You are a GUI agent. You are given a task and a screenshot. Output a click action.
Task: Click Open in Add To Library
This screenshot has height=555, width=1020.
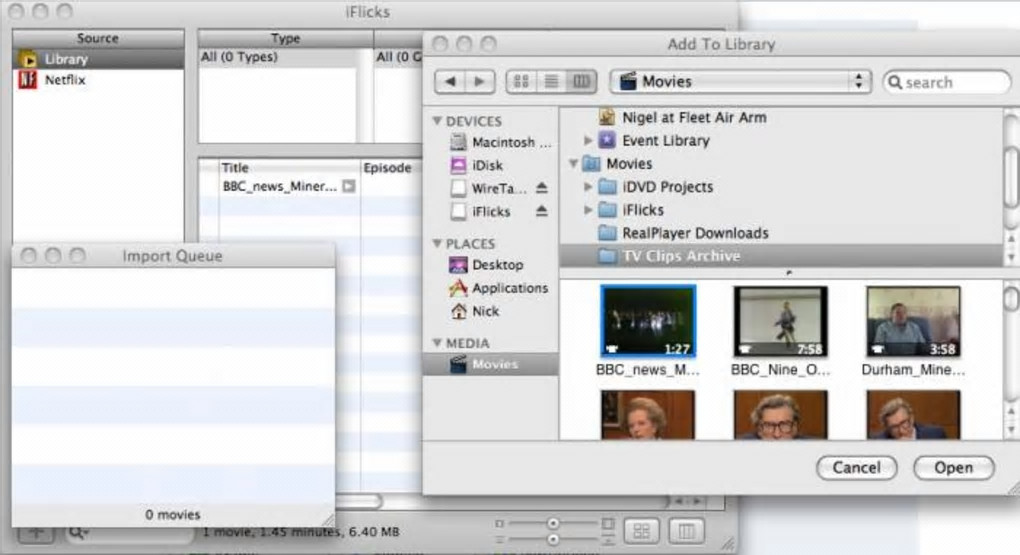[954, 468]
